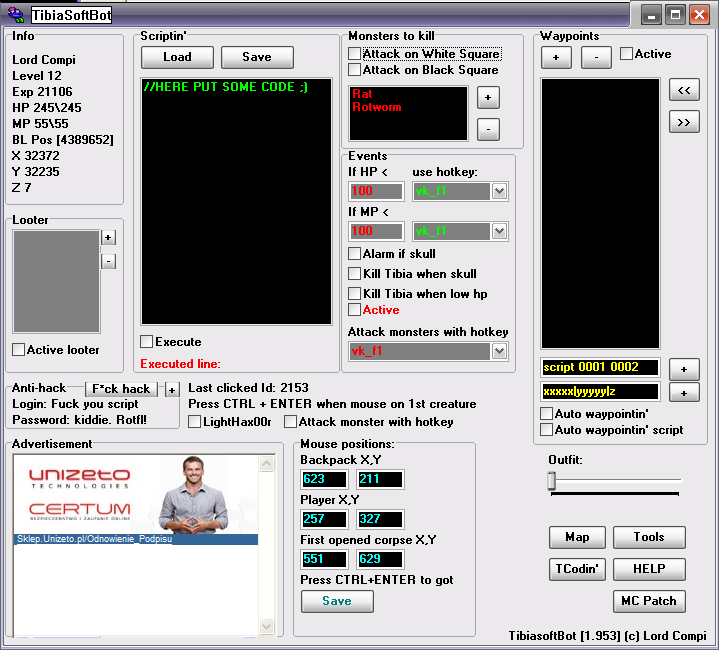The image size is (719, 650).
Task: Toggle the Alarm if skull checkbox
Action: pyautogui.click(x=355, y=254)
